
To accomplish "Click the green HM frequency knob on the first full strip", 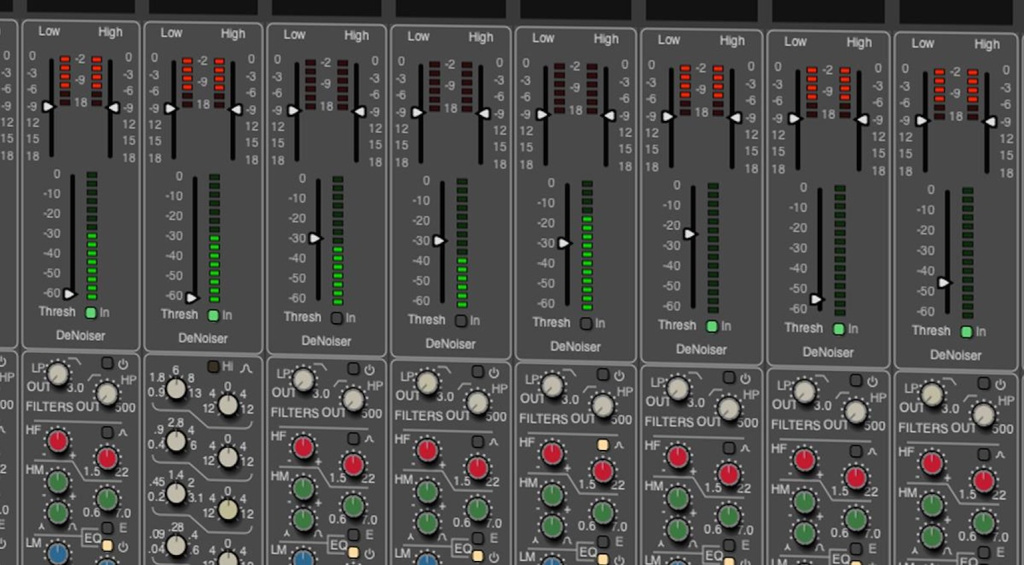I will click(x=107, y=500).
